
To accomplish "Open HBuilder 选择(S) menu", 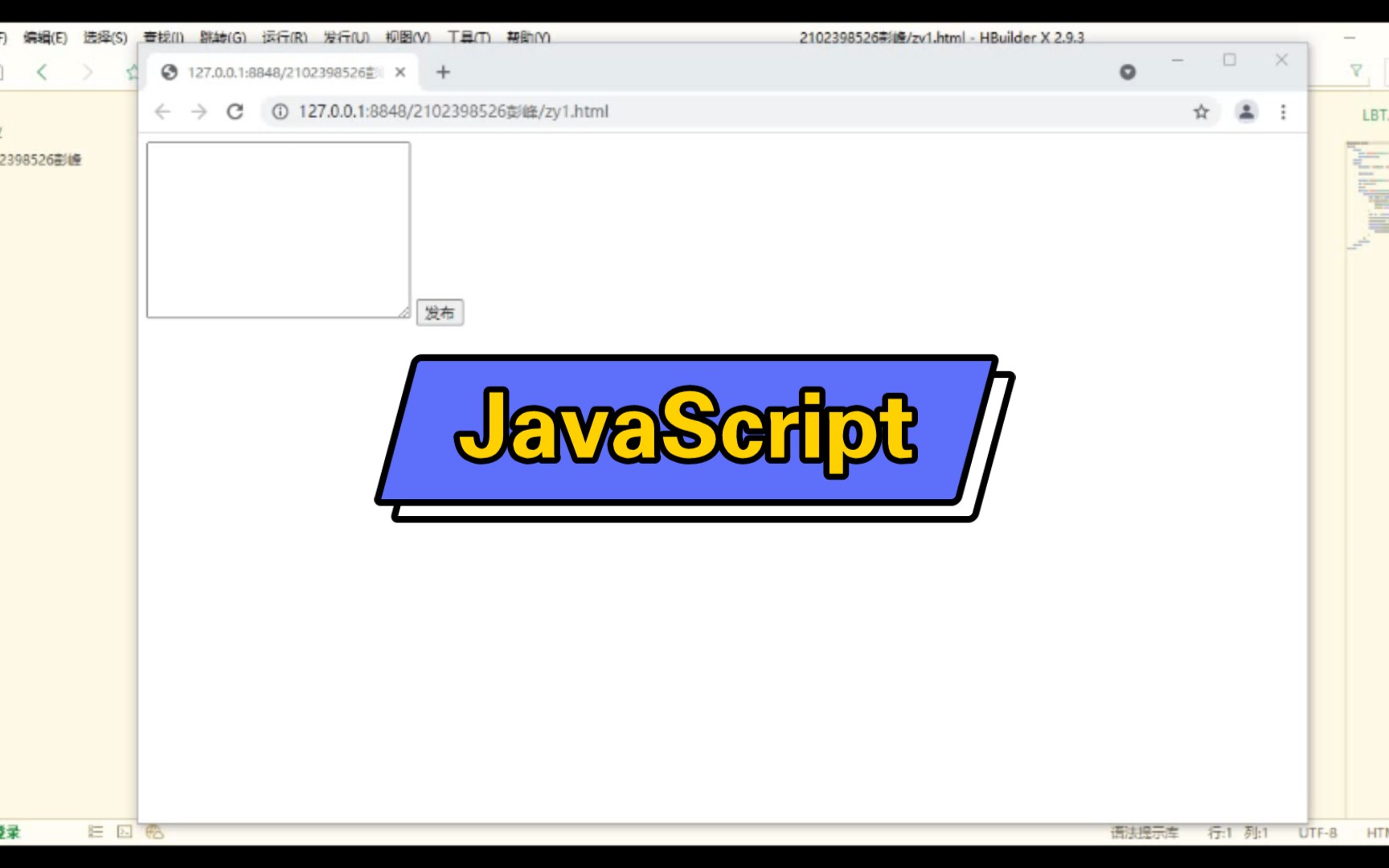I will pos(105,38).
